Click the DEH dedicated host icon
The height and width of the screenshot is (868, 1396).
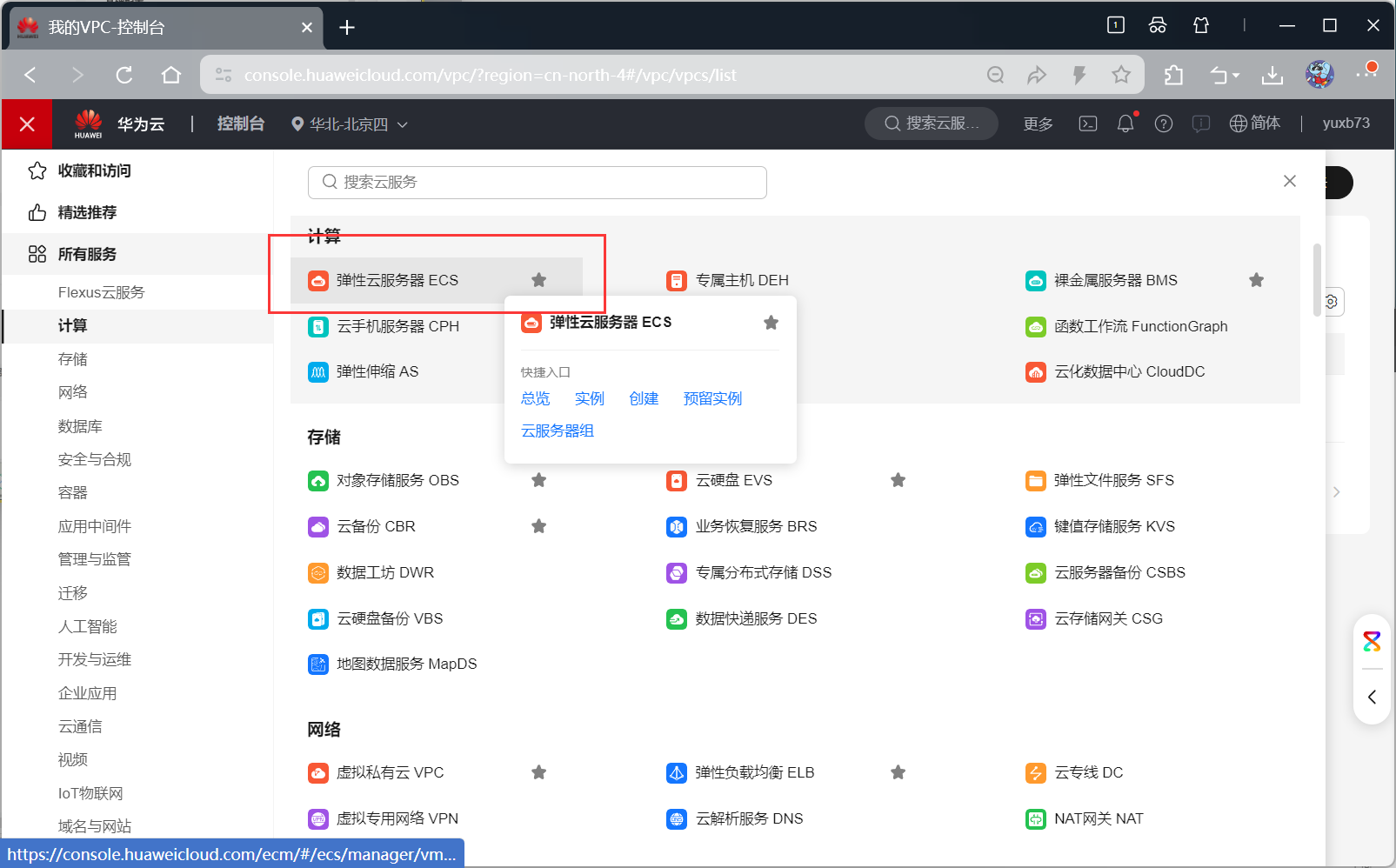pos(677,280)
